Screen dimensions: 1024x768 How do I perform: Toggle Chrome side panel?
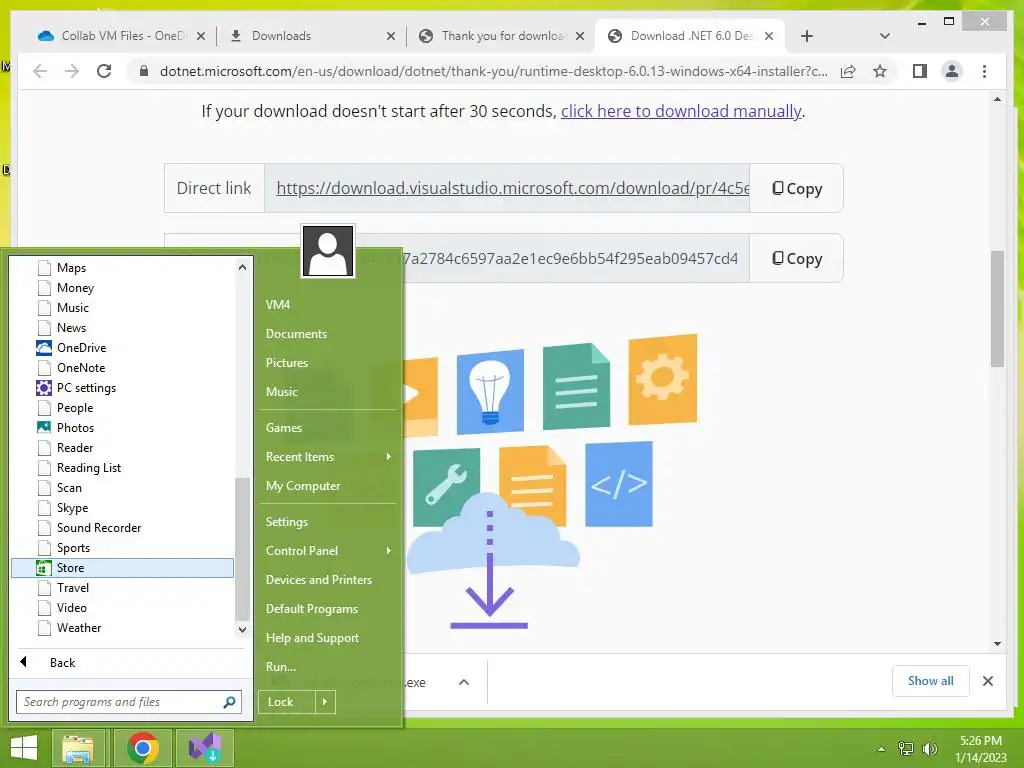click(920, 71)
